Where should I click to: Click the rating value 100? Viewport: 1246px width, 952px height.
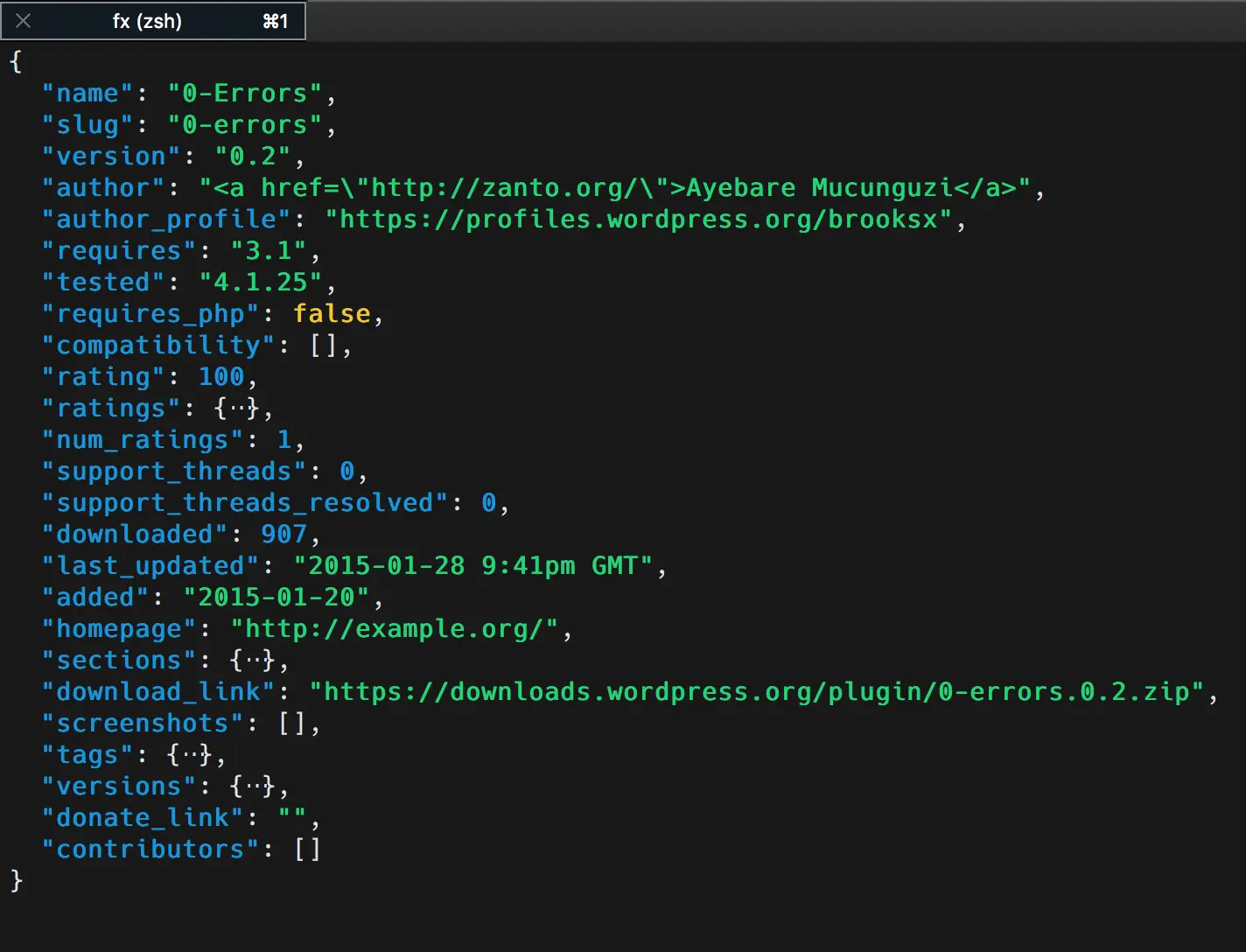pyautogui.click(x=221, y=377)
